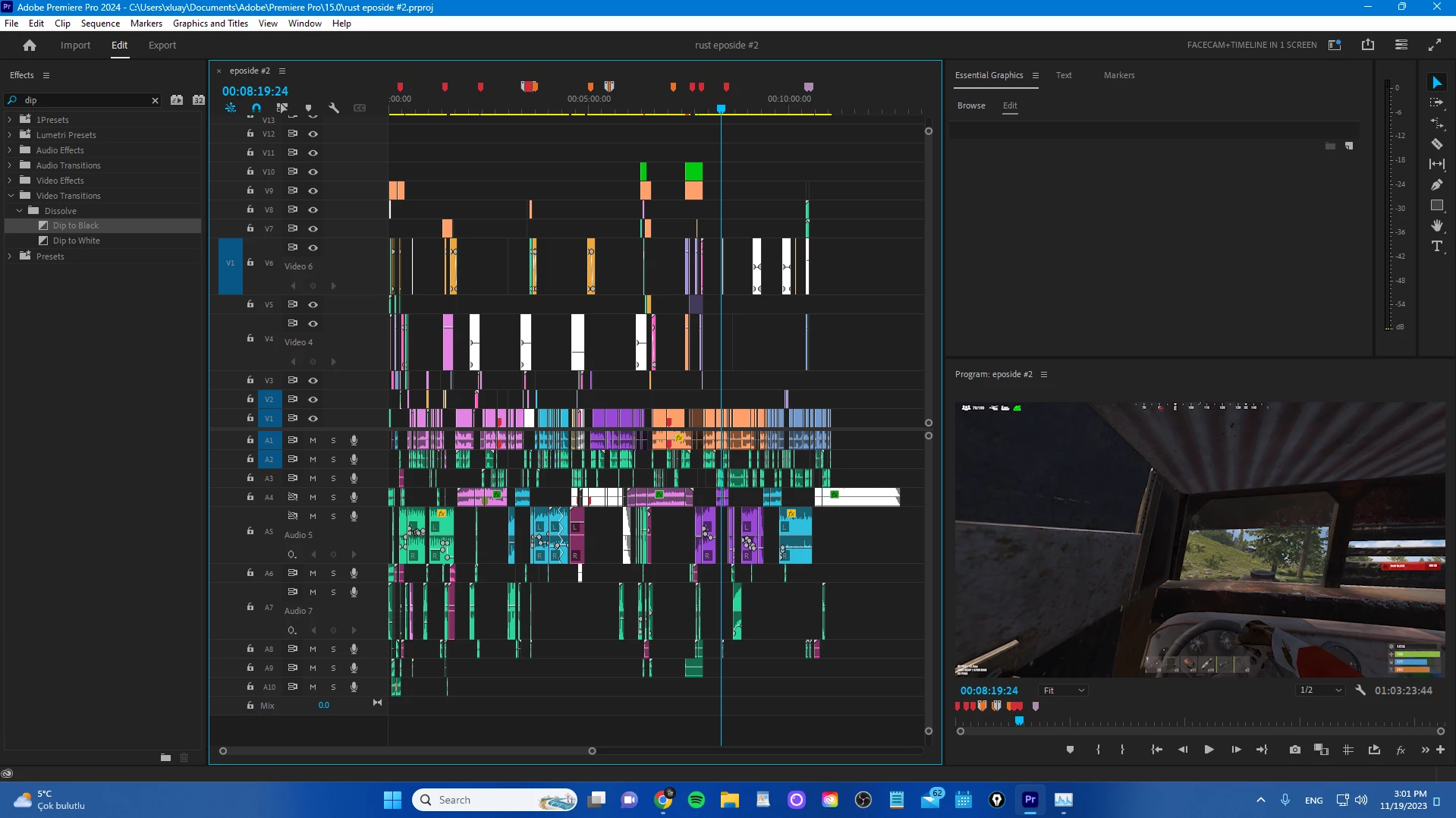The width and height of the screenshot is (1456, 818).
Task: Click global FX mute button
Action: 1401,750
